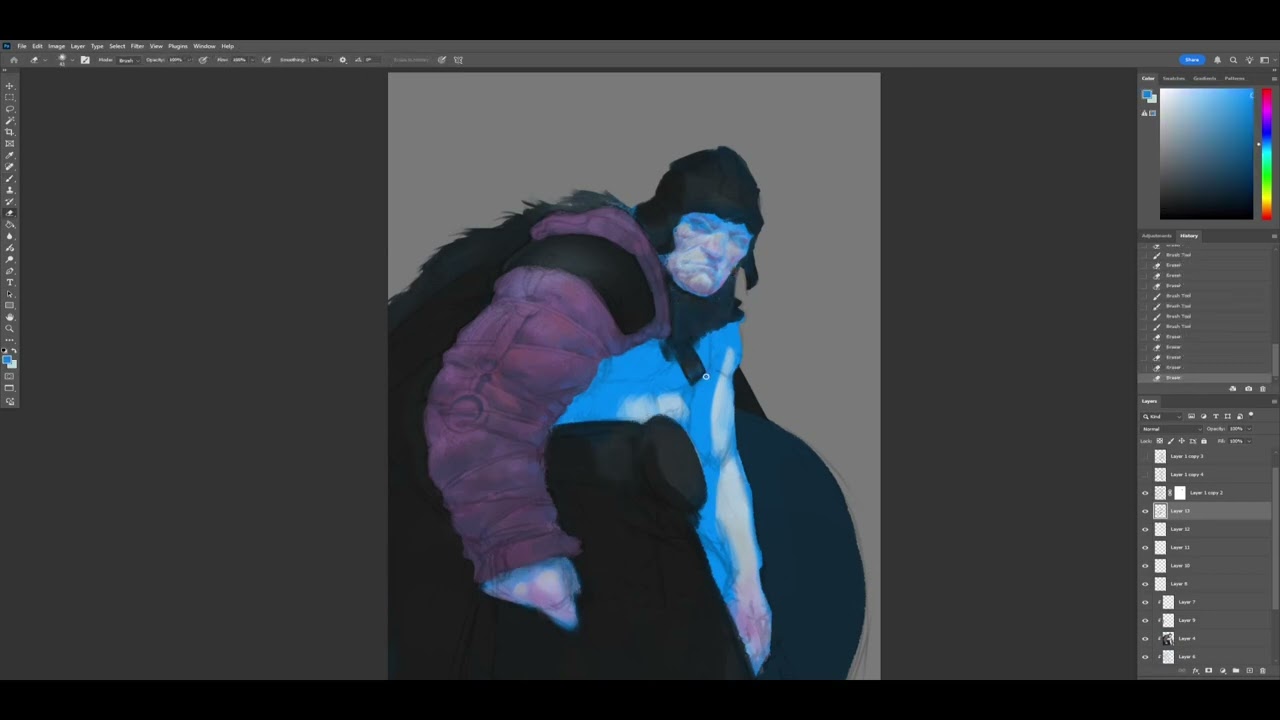Click Layer 1 copy 2 mask thumbnail

(x=1179, y=493)
